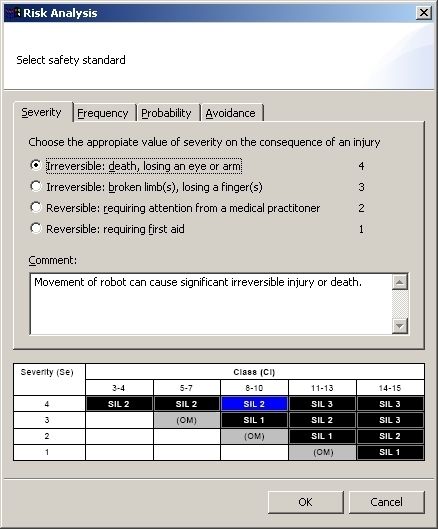Viewport: 438px width, 529px height.
Task: Click the comment scrollbar down arrow
Action: 400,326
